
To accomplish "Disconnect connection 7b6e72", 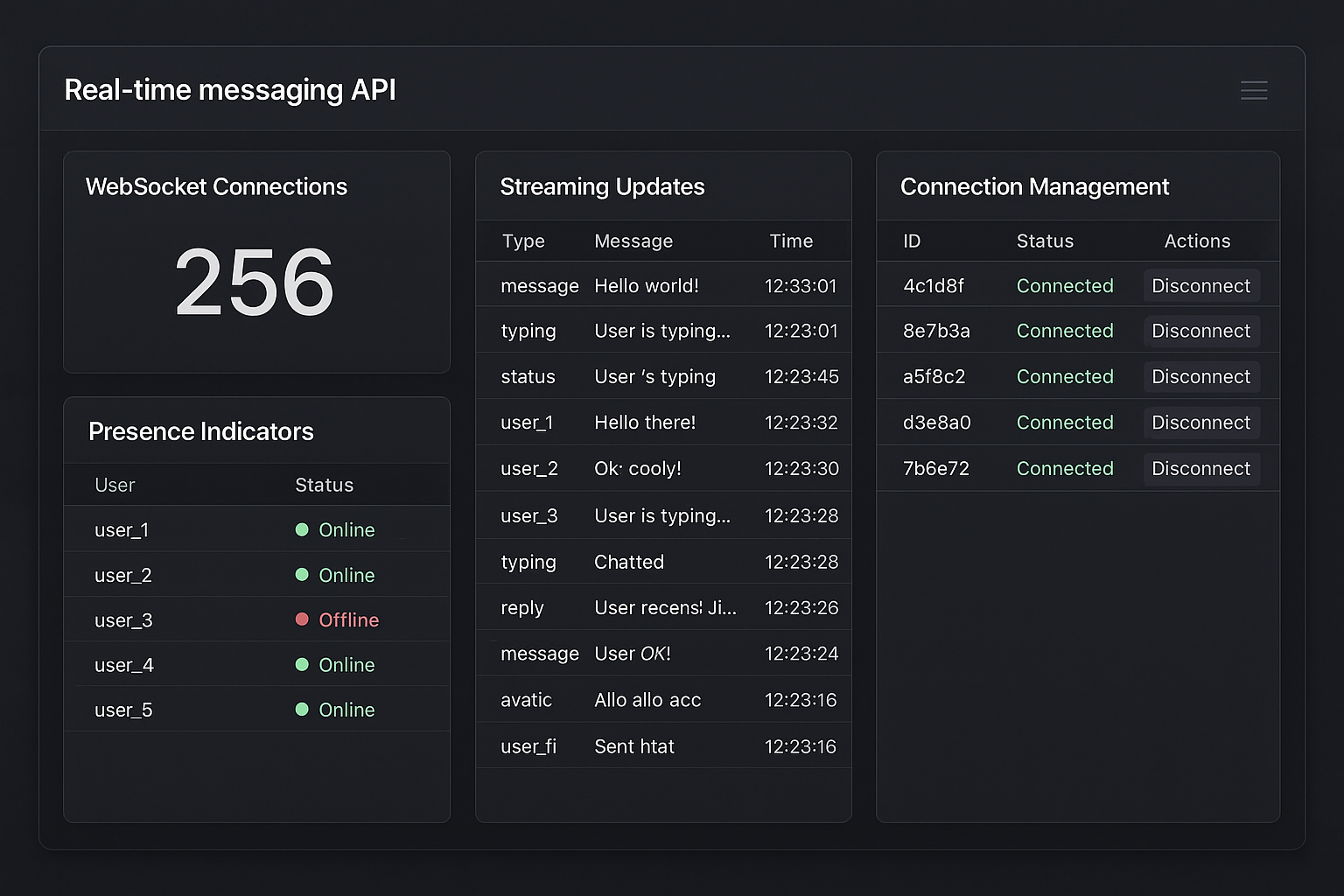I will click(x=1201, y=468).
